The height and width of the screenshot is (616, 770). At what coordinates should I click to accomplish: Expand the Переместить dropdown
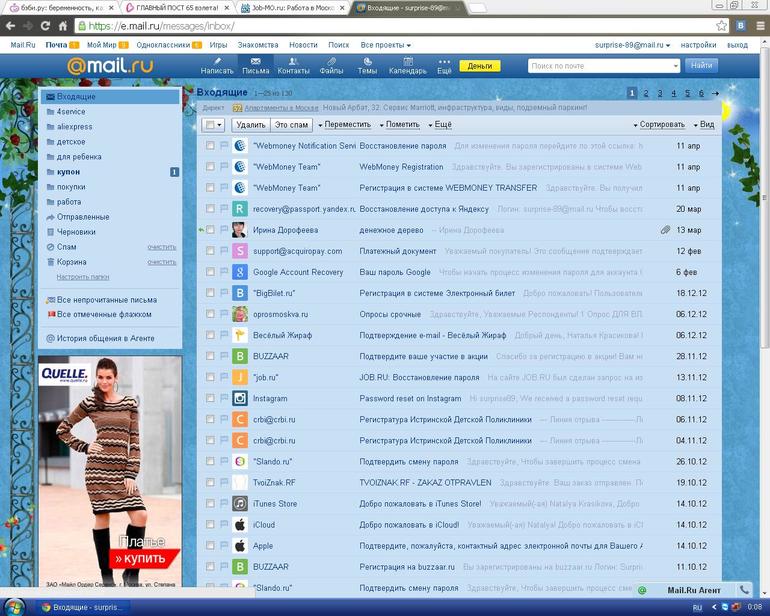pyautogui.click(x=347, y=125)
